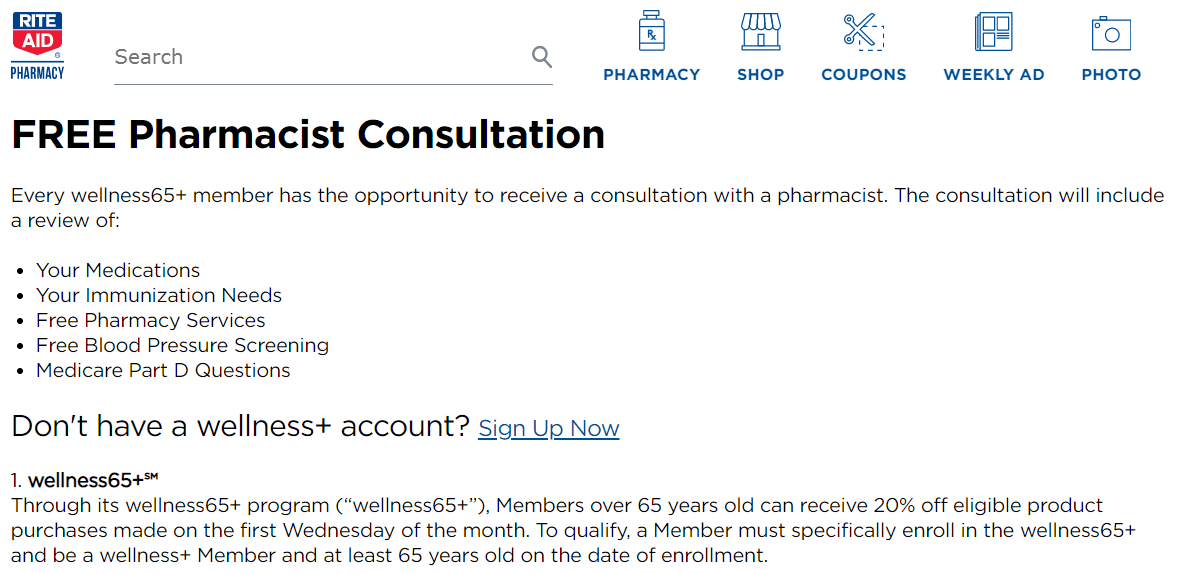1179x574 pixels.
Task: Select the COUPONS menu label
Action: point(863,74)
